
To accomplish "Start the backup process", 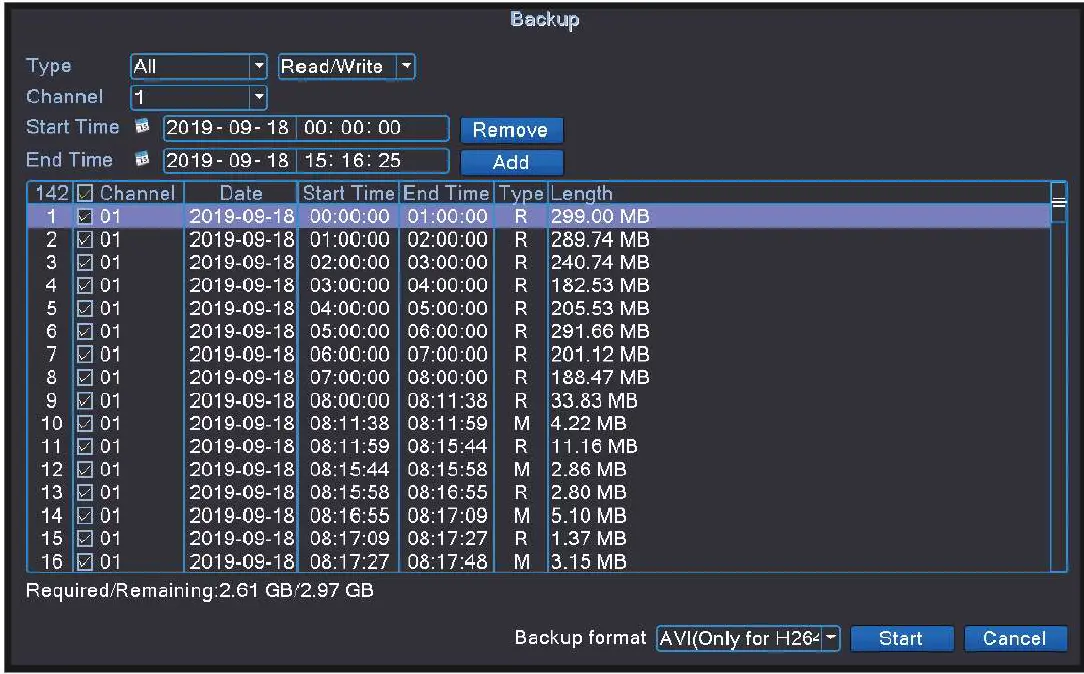I will (901, 638).
